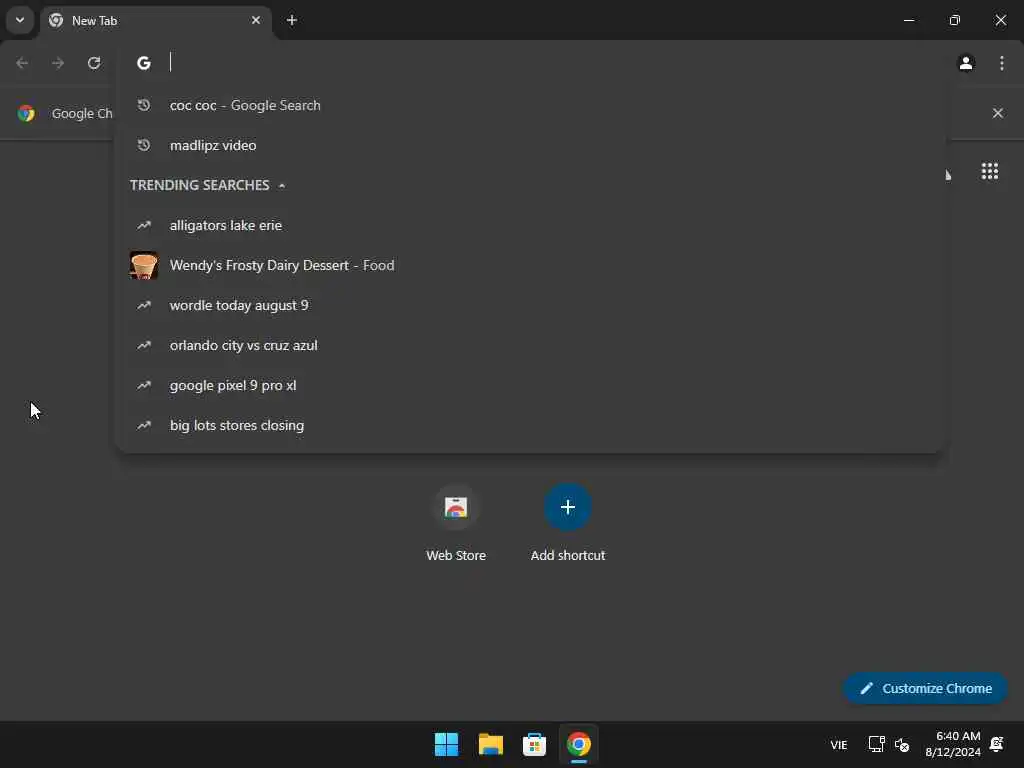Close the New Tab tab
Viewport: 1024px width, 768px height.
pyautogui.click(x=256, y=20)
